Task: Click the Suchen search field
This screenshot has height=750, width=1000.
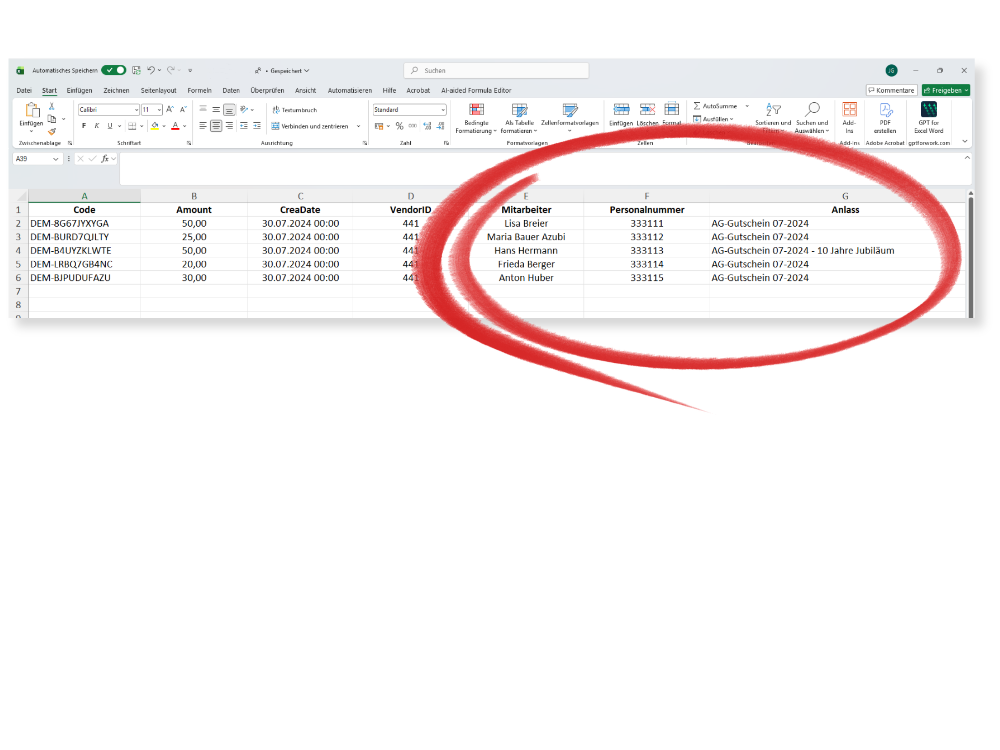Action: tap(497, 71)
